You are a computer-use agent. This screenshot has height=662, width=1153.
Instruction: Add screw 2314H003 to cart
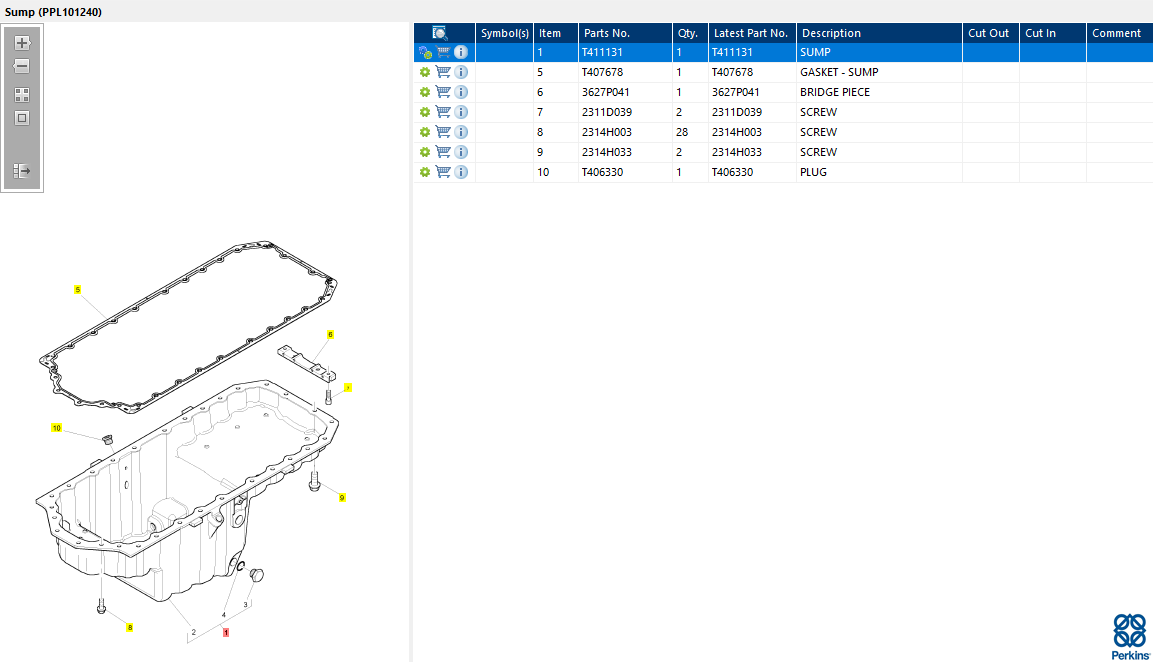[x=443, y=132]
